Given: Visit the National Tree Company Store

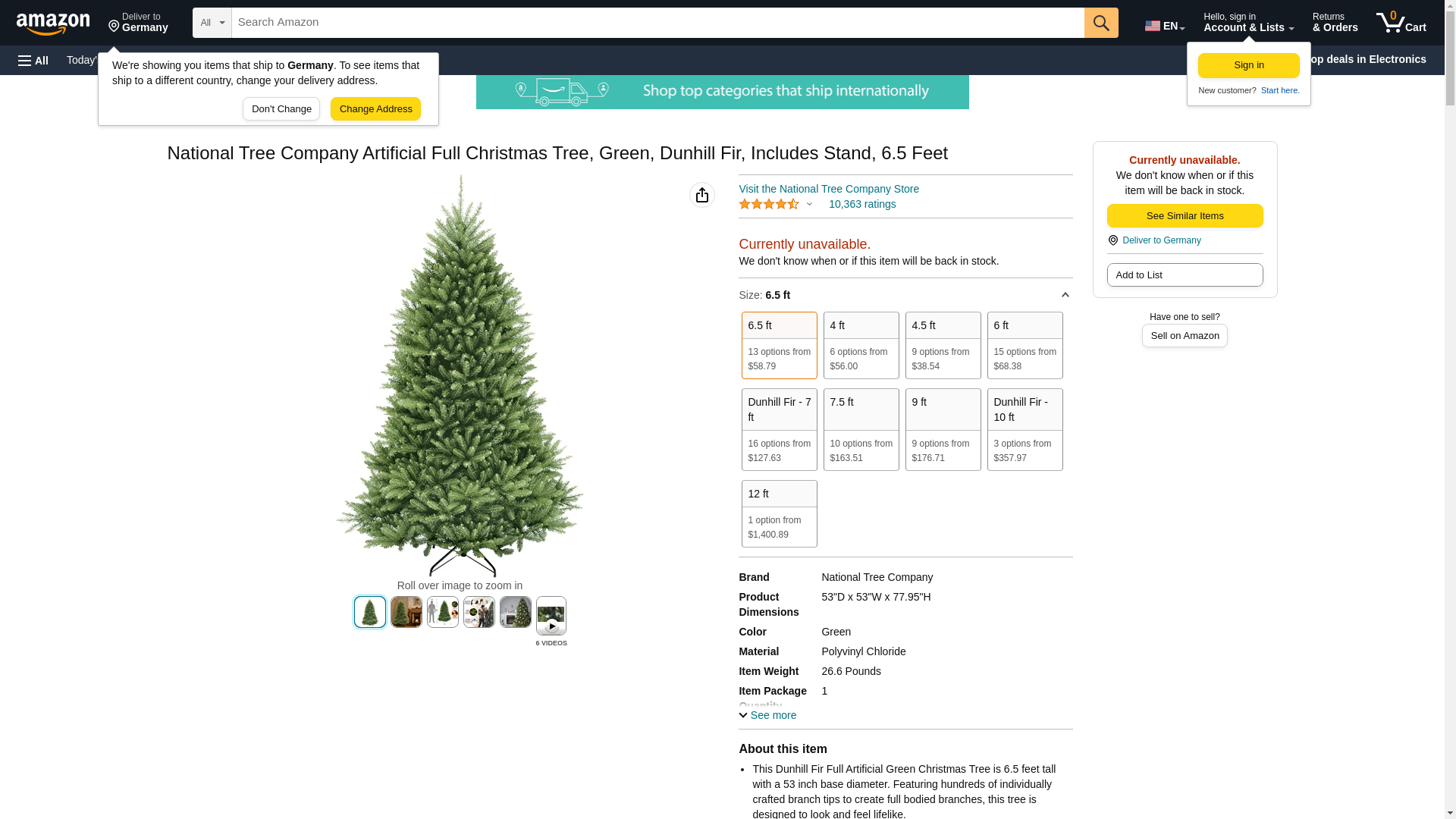Looking at the screenshot, I should tap(829, 189).
